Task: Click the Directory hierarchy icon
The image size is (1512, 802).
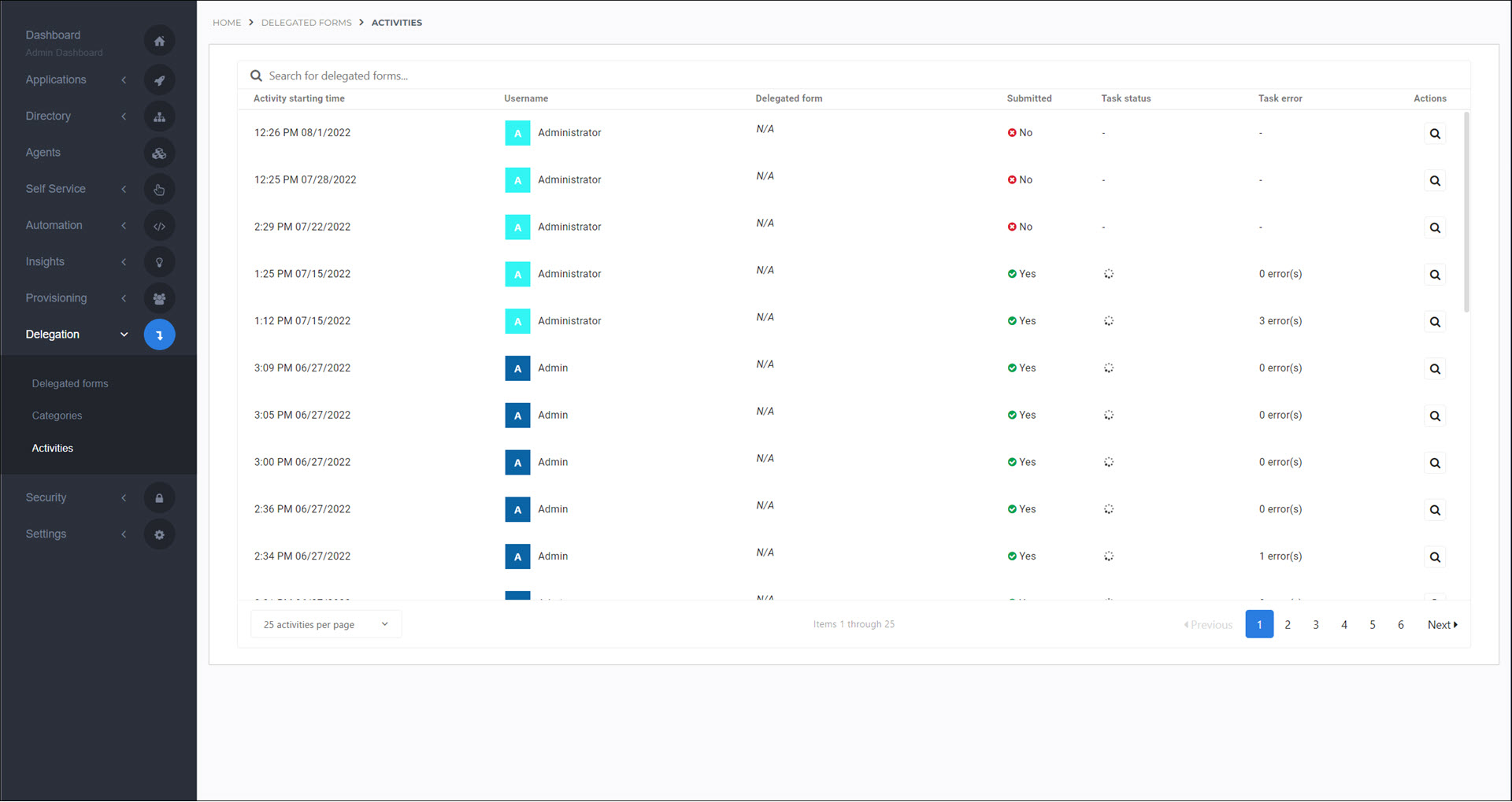Action: point(159,116)
